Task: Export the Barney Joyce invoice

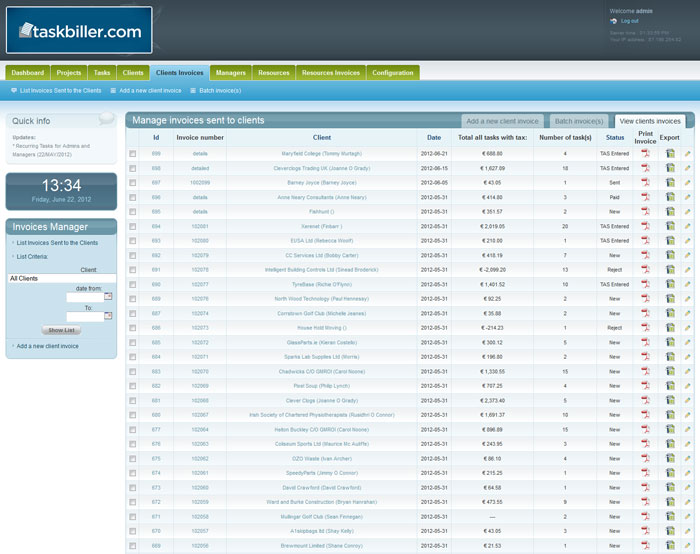Action: 670,183
